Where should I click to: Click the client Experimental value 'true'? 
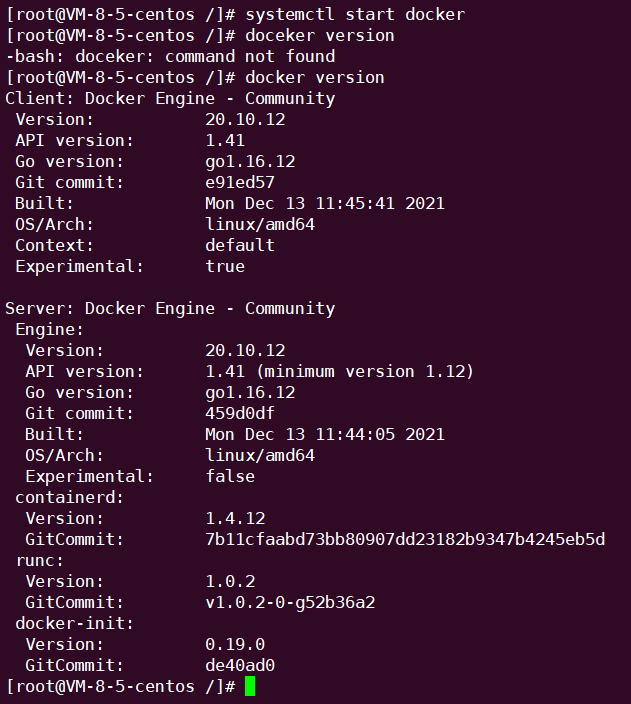[225, 266]
